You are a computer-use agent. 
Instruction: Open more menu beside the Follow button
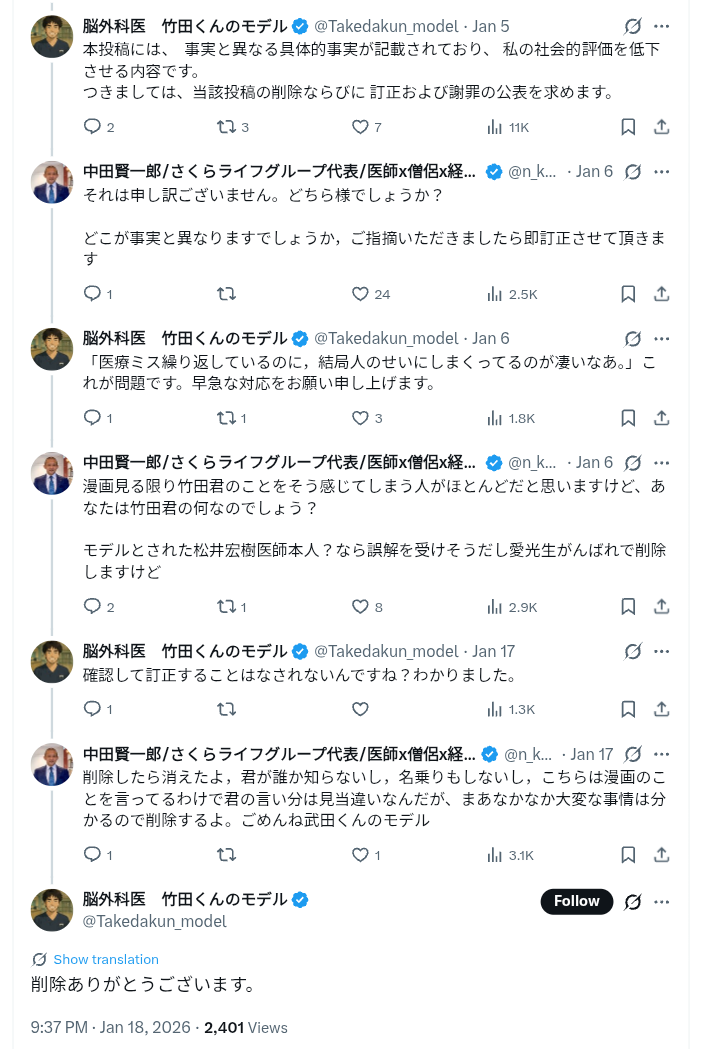click(x=661, y=901)
